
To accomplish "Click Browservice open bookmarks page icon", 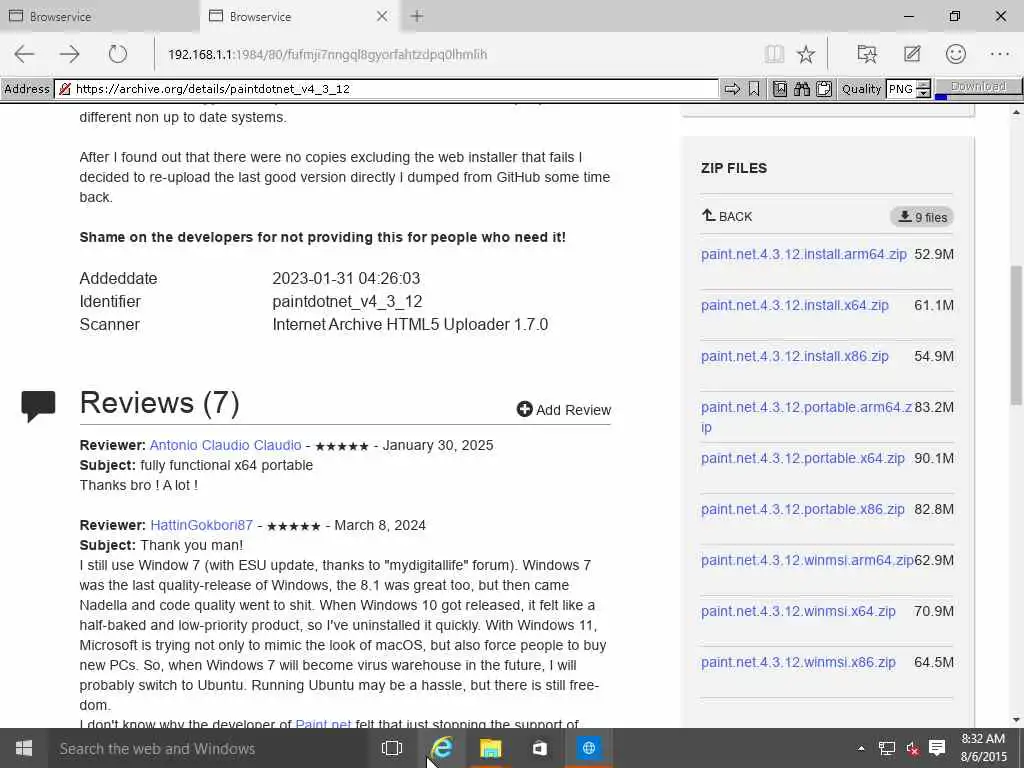I will pyautogui.click(x=780, y=89).
